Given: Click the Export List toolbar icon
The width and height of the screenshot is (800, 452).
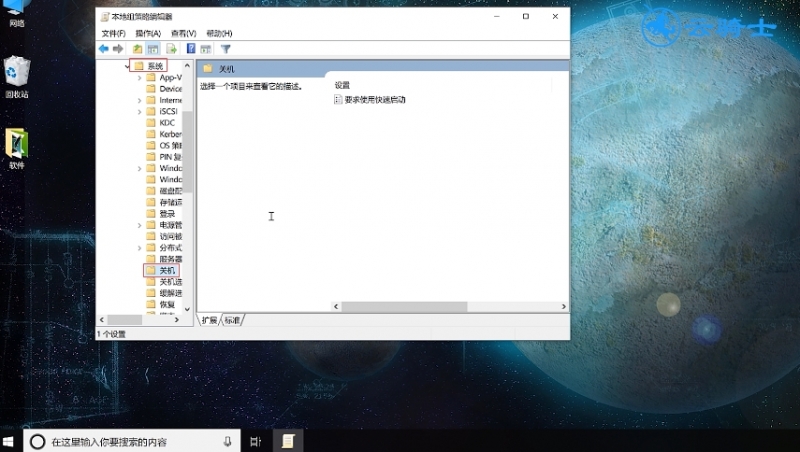Looking at the screenshot, I should 171,49.
